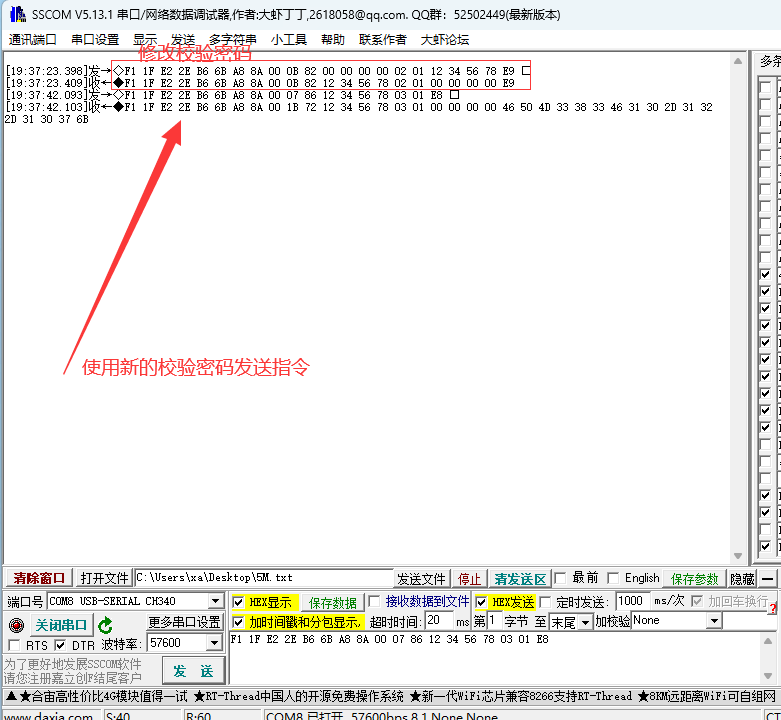
Task: Open the 小工具 menu
Action: (288, 39)
